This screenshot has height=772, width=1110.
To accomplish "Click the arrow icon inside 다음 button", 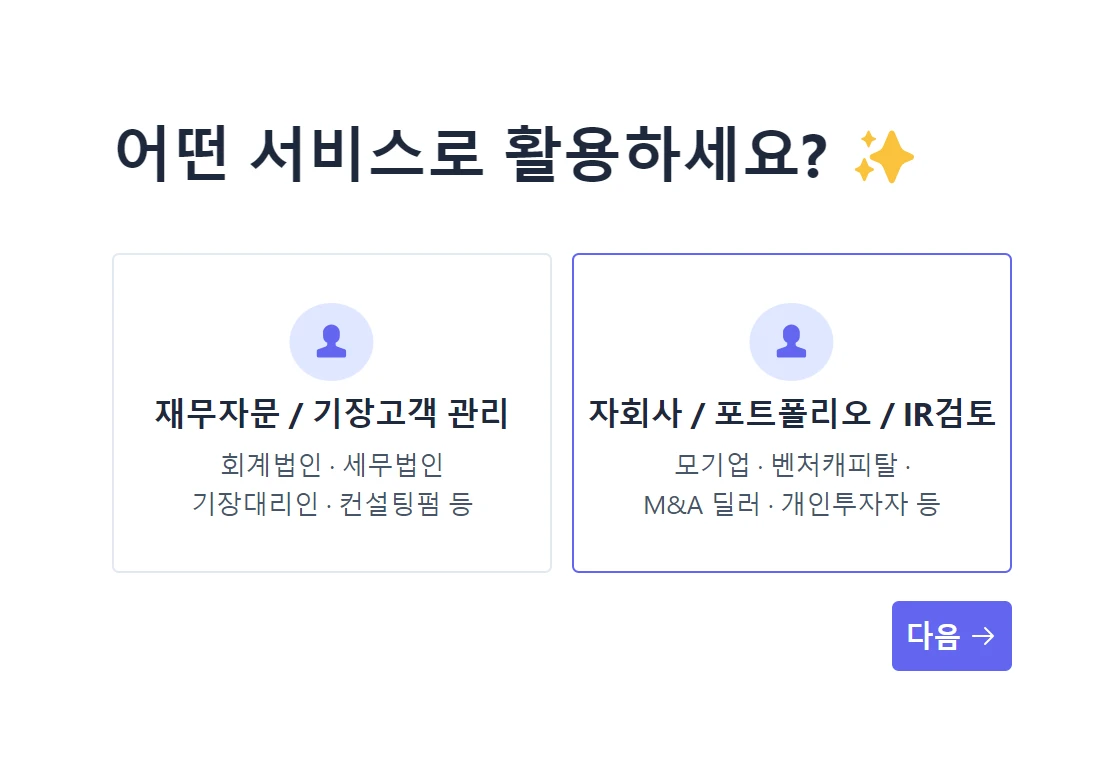I will click(x=983, y=636).
